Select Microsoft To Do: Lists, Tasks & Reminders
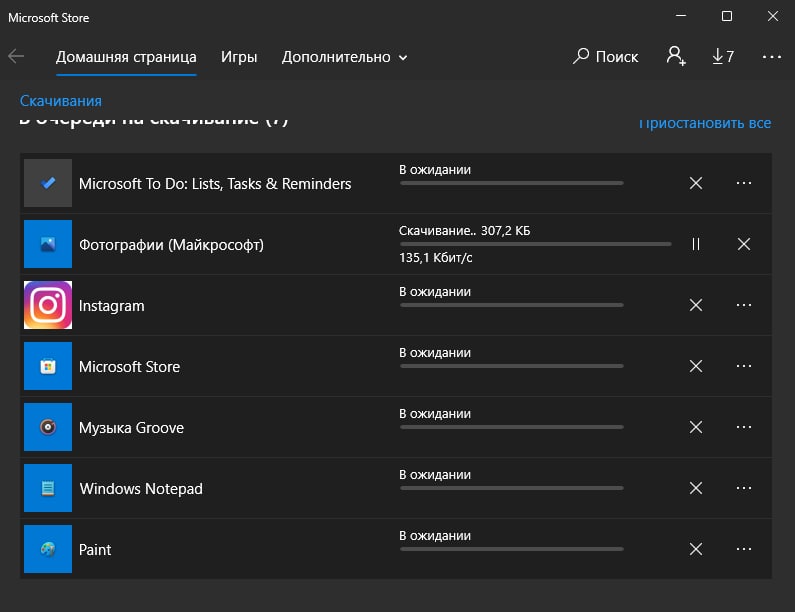This screenshot has height=612, width=795. [x=215, y=184]
